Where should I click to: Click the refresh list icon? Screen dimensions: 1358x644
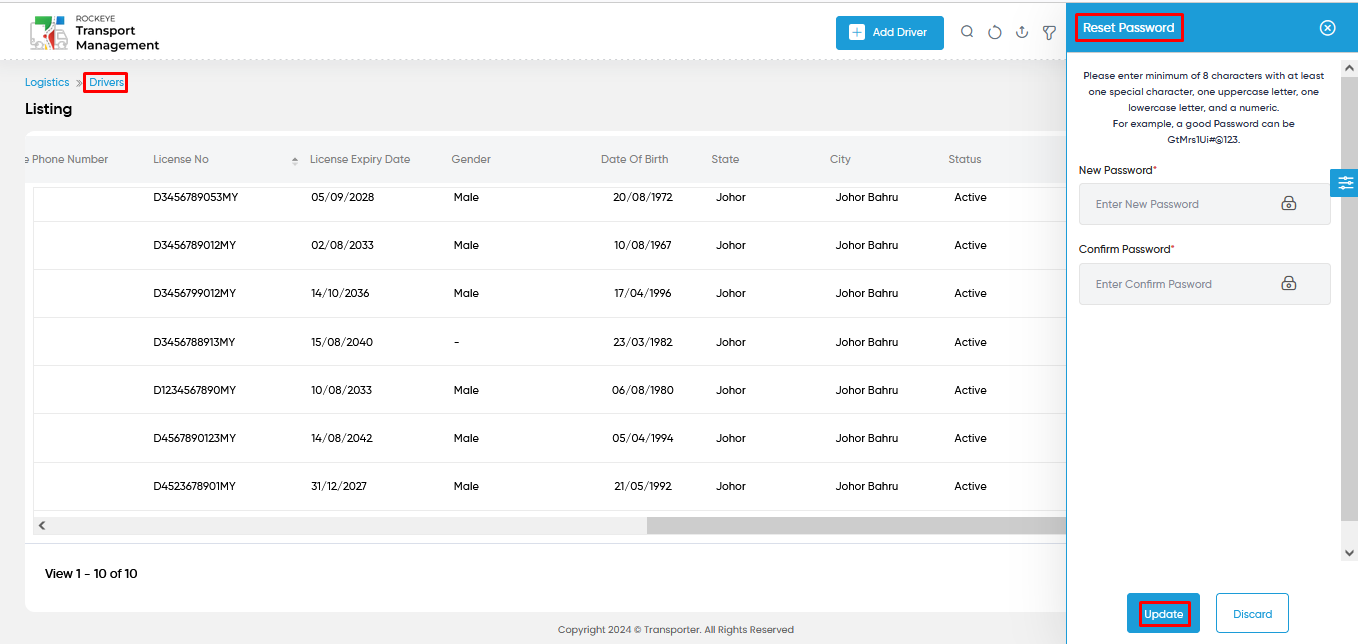click(x=995, y=32)
